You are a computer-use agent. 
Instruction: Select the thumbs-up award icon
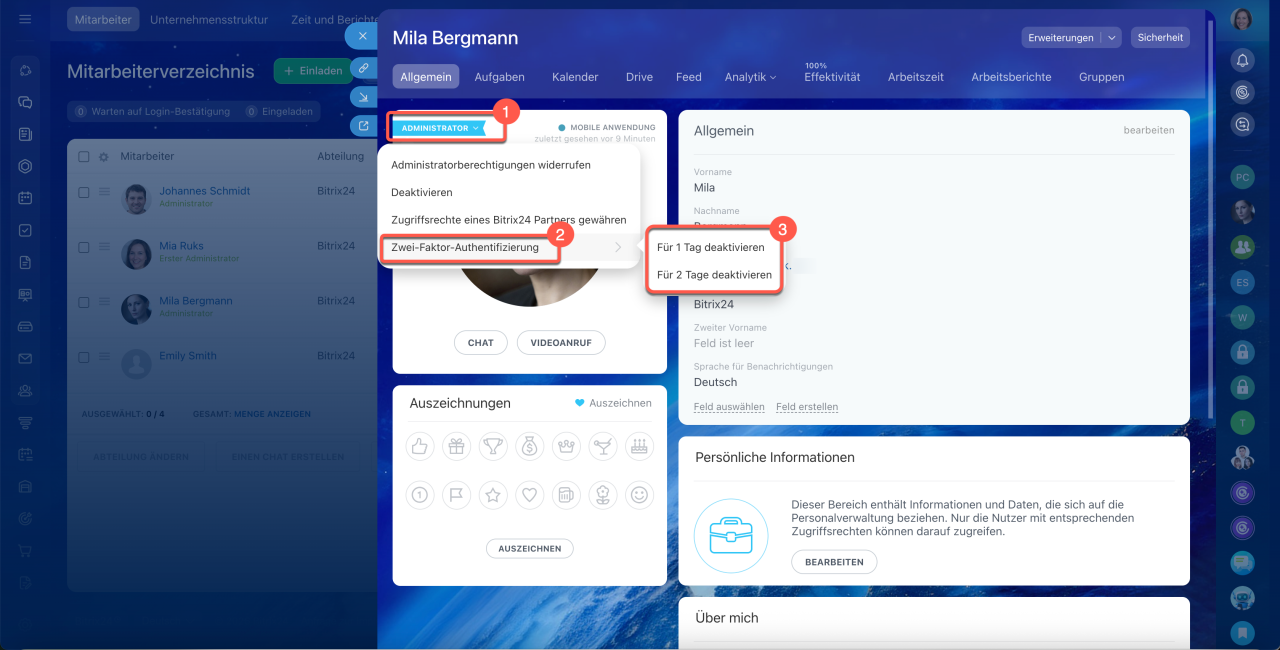click(420, 447)
